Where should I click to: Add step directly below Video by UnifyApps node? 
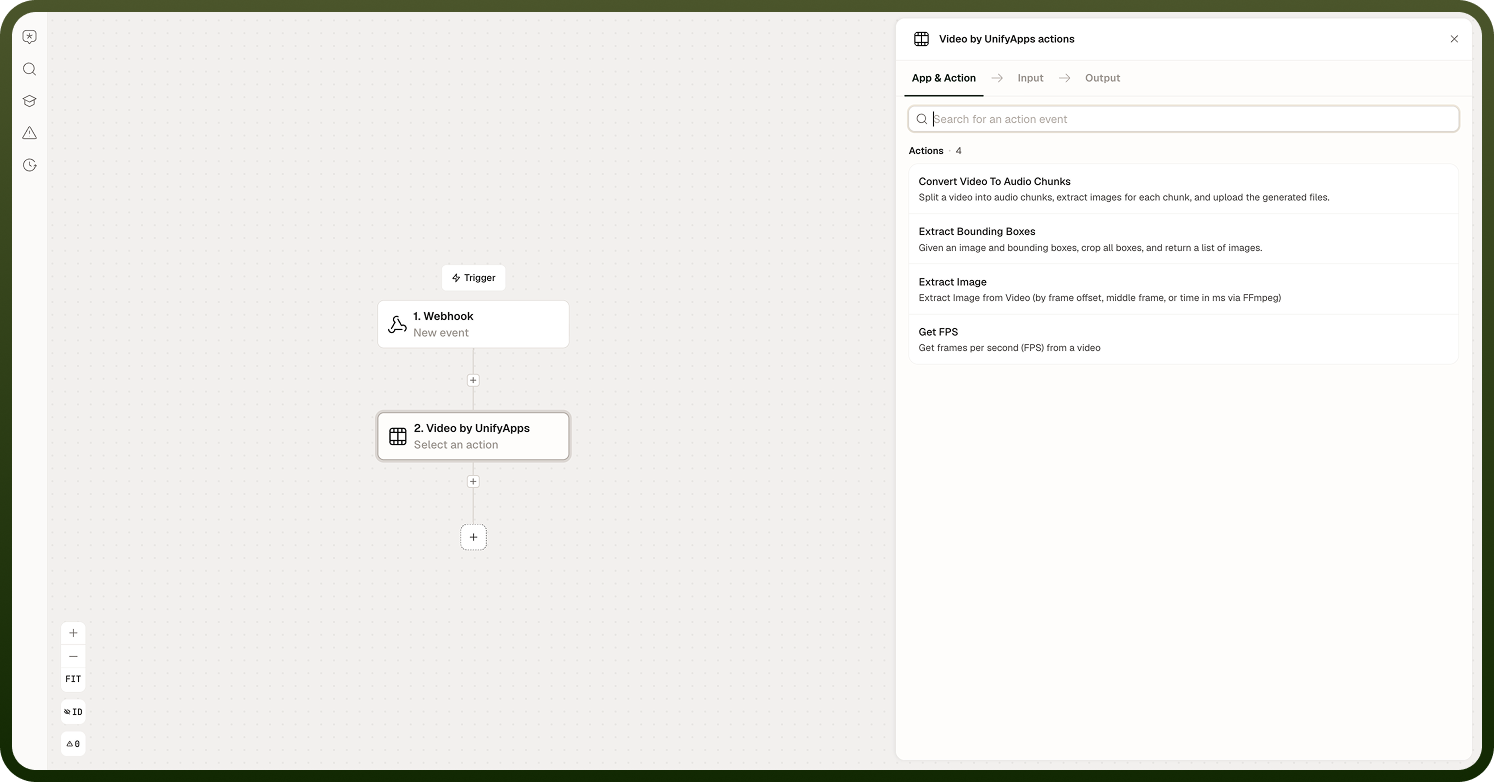click(x=473, y=481)
